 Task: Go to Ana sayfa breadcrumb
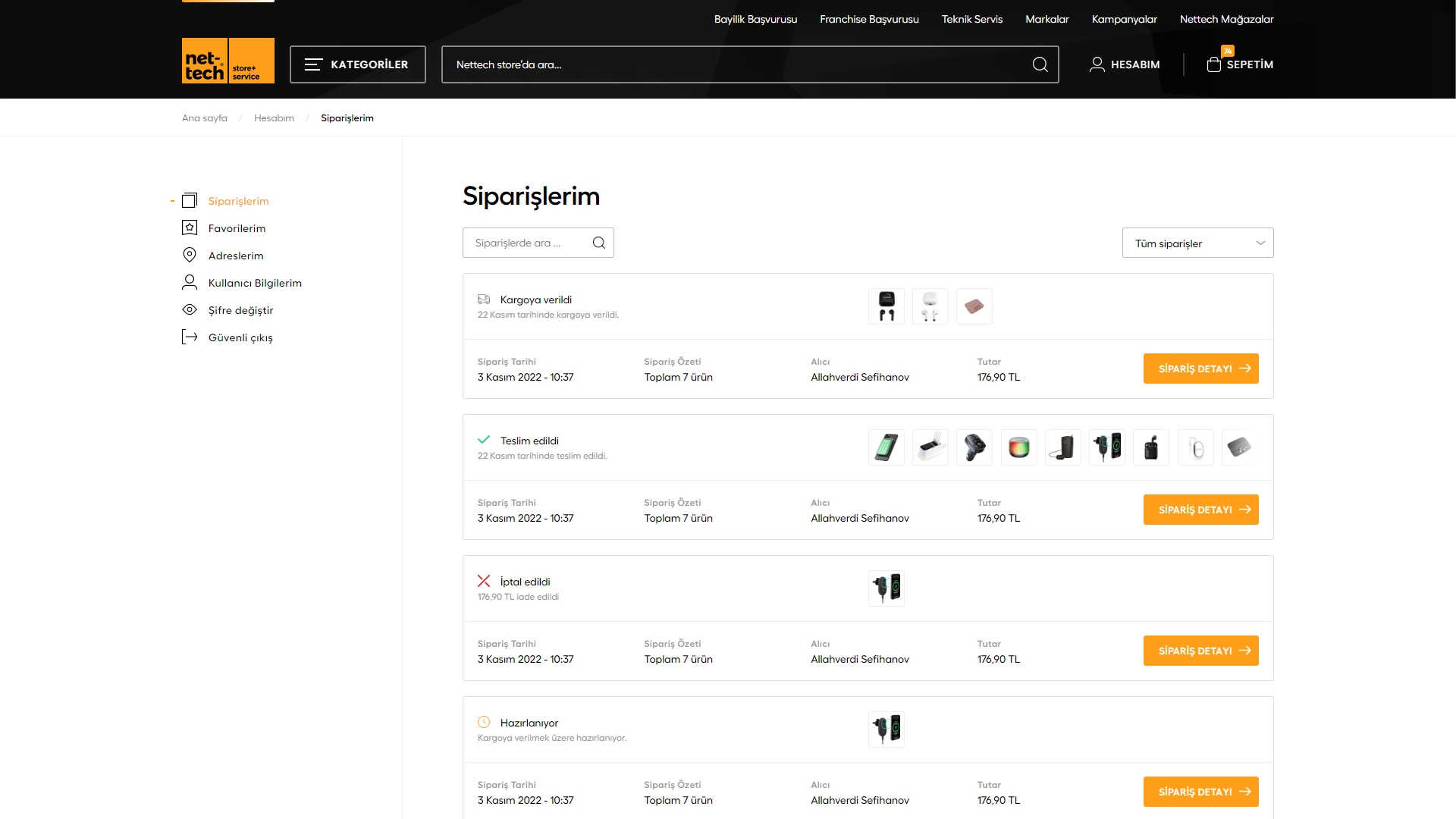[204, 118]
